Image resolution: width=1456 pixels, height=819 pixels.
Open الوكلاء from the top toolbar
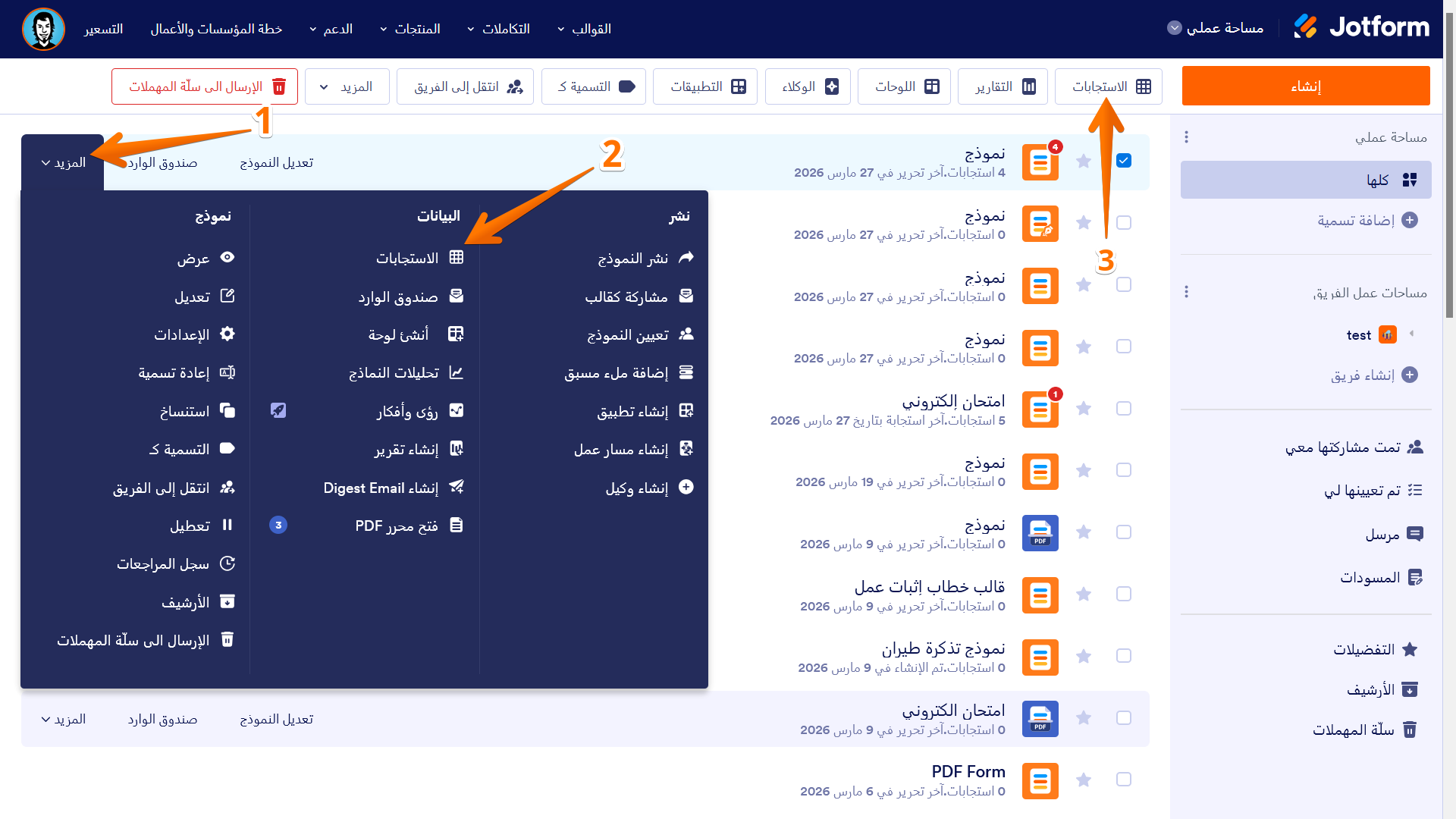[807, 86]
